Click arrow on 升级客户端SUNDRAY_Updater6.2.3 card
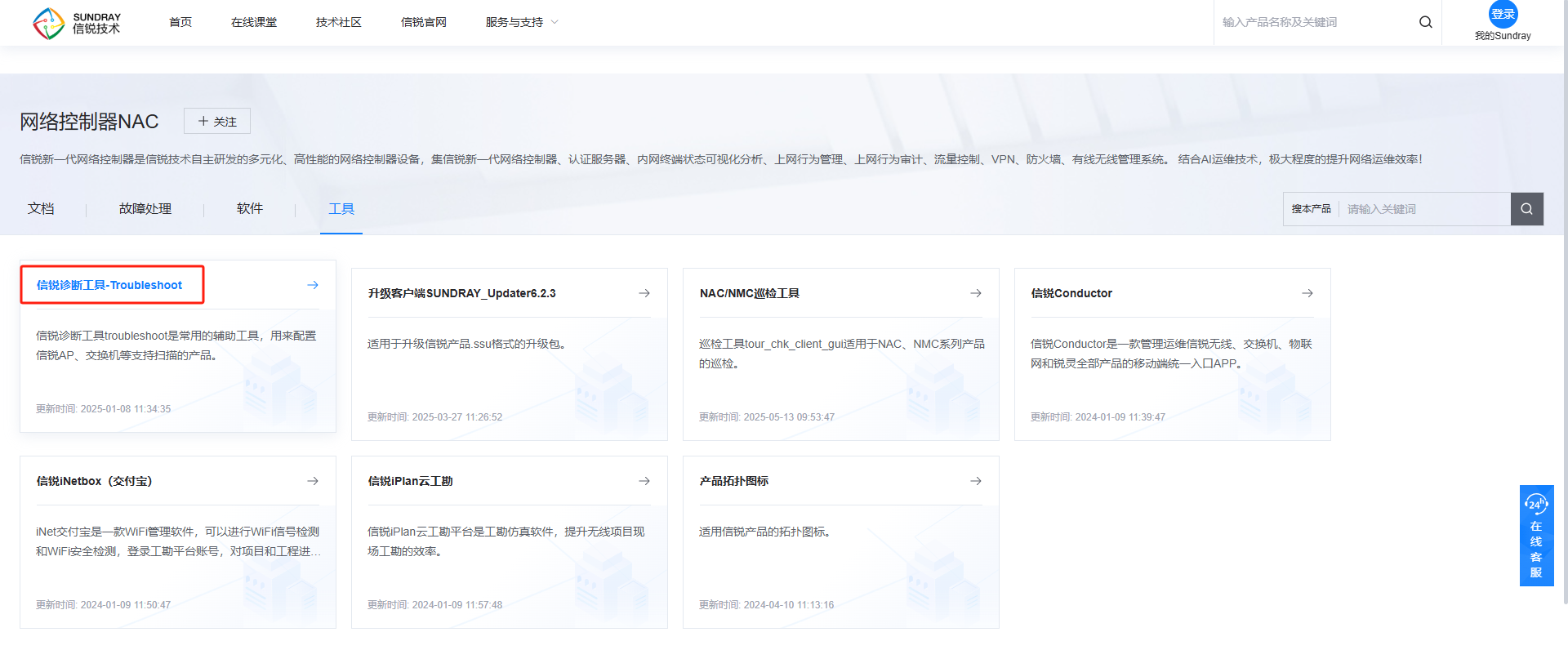This screenshot has width=1568, height=650. (x=644, y=293)
